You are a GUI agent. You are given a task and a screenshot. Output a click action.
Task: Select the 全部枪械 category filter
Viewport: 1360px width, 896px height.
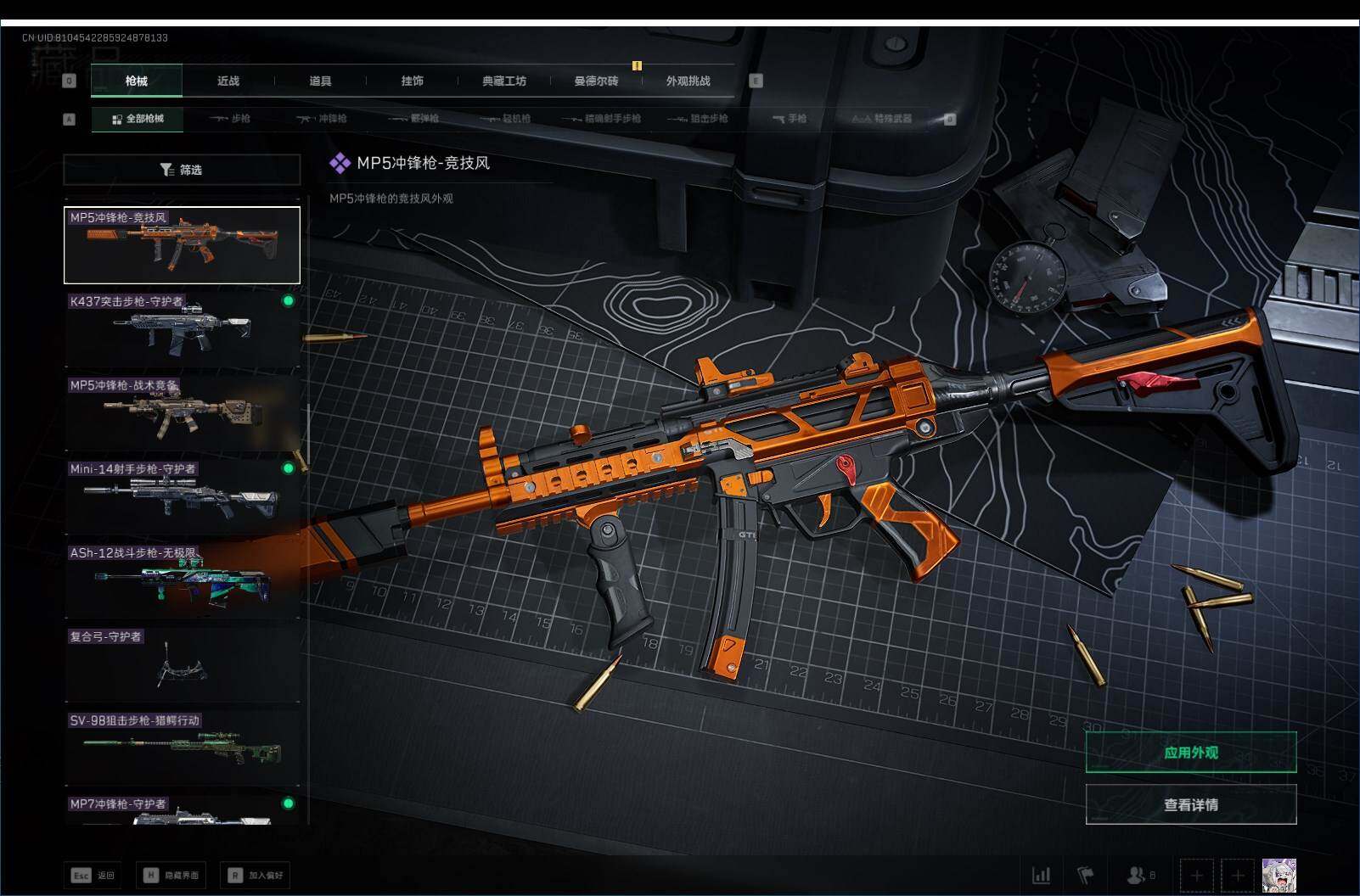(x=138, y=119)
